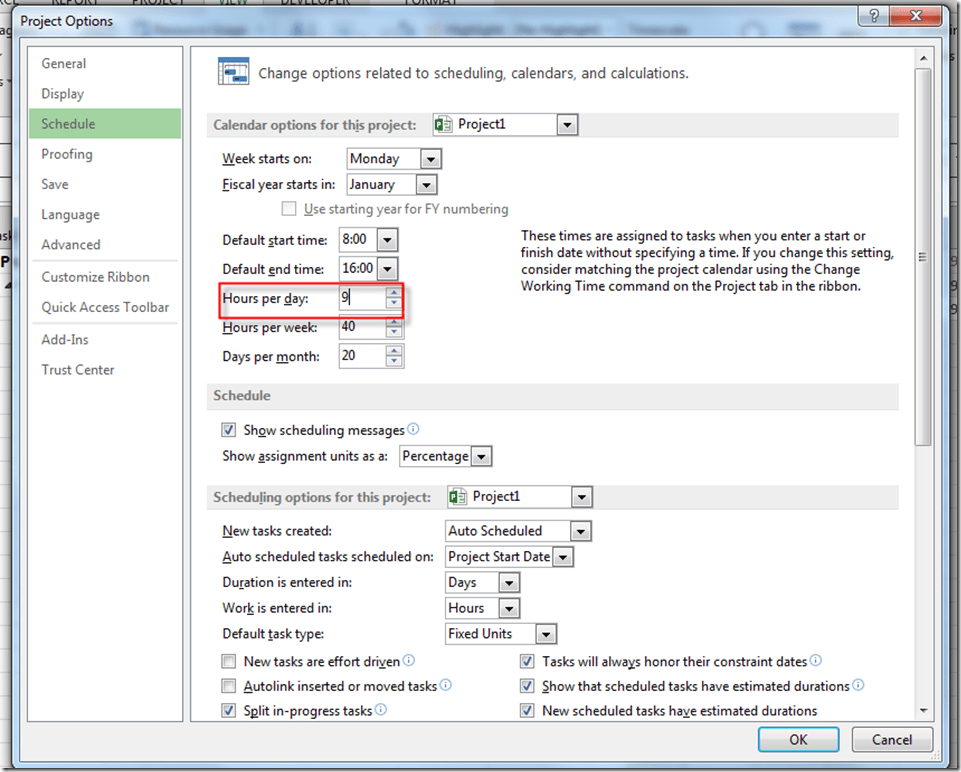Click the Hours per week input field

tap(361, 327)
